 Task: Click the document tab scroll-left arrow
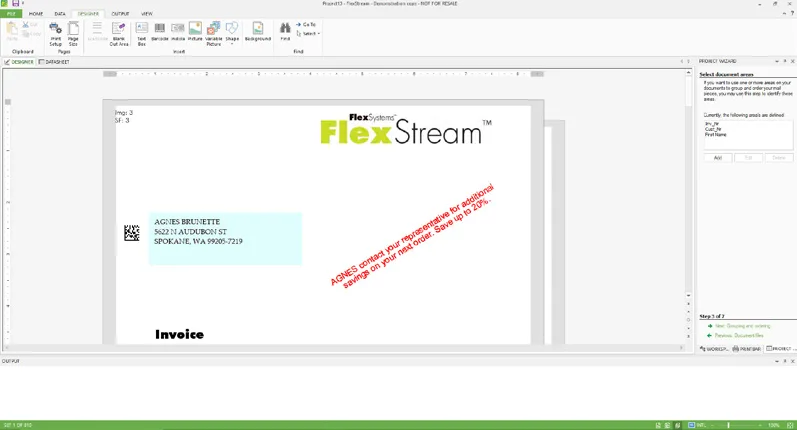(x=682, y=62)
